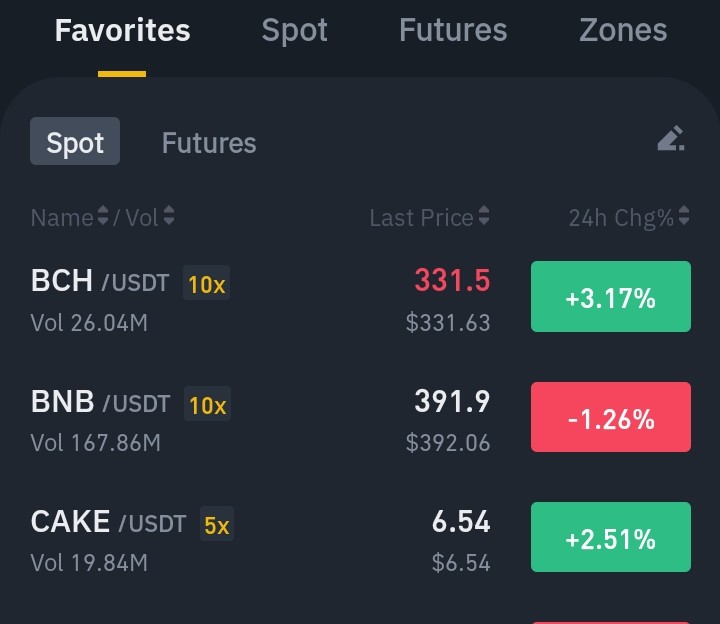Switch to top Spot tab
This screenshot has height=624, width=720.
(x=294, y=31)
